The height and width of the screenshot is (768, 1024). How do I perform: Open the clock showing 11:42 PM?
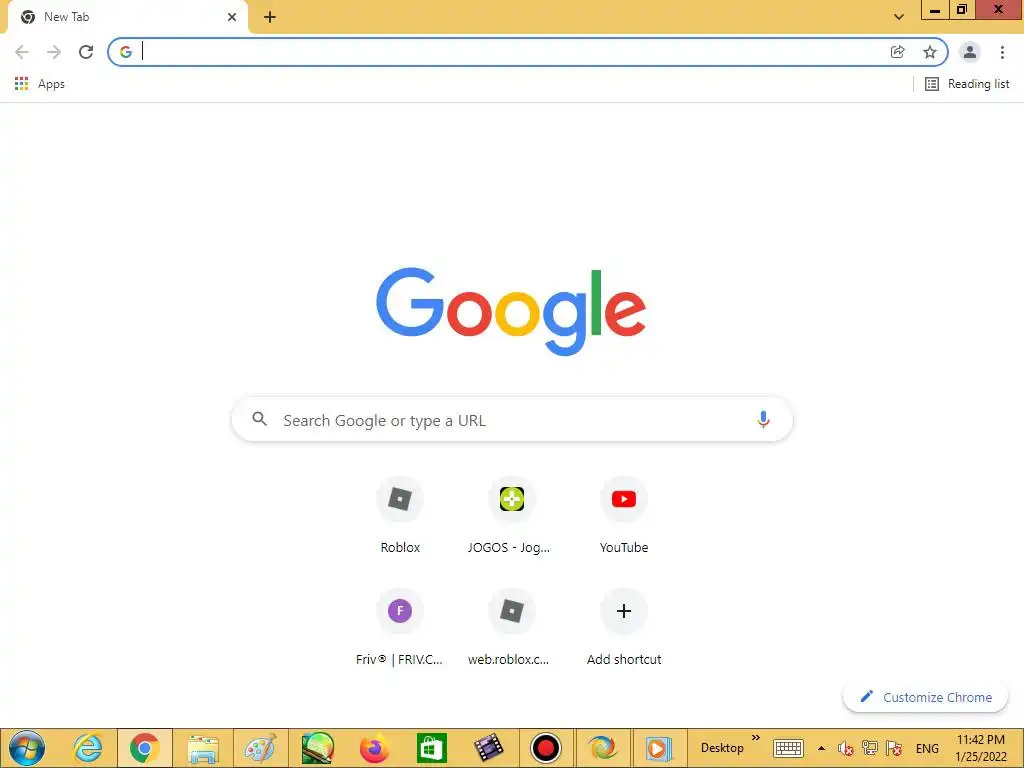pyautogui.click(x=981, y=748)
